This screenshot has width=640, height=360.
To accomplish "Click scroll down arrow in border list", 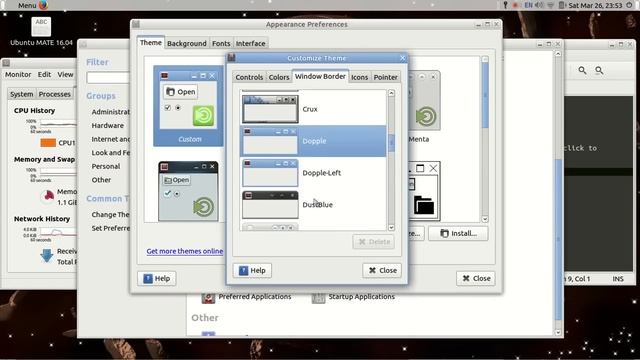I will (391, 227).
